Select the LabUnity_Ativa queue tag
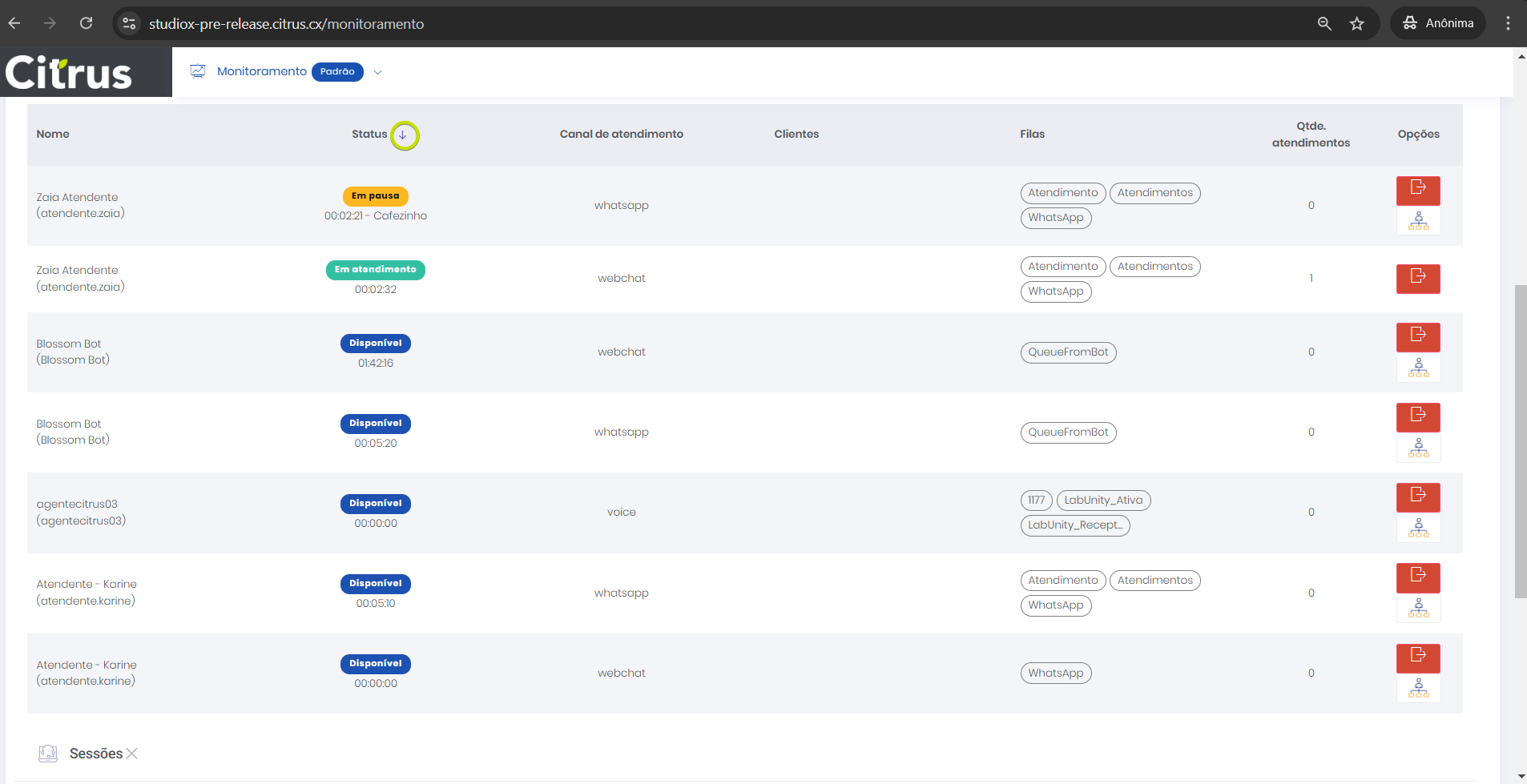1527x784 pixels. click(1102, 501)
